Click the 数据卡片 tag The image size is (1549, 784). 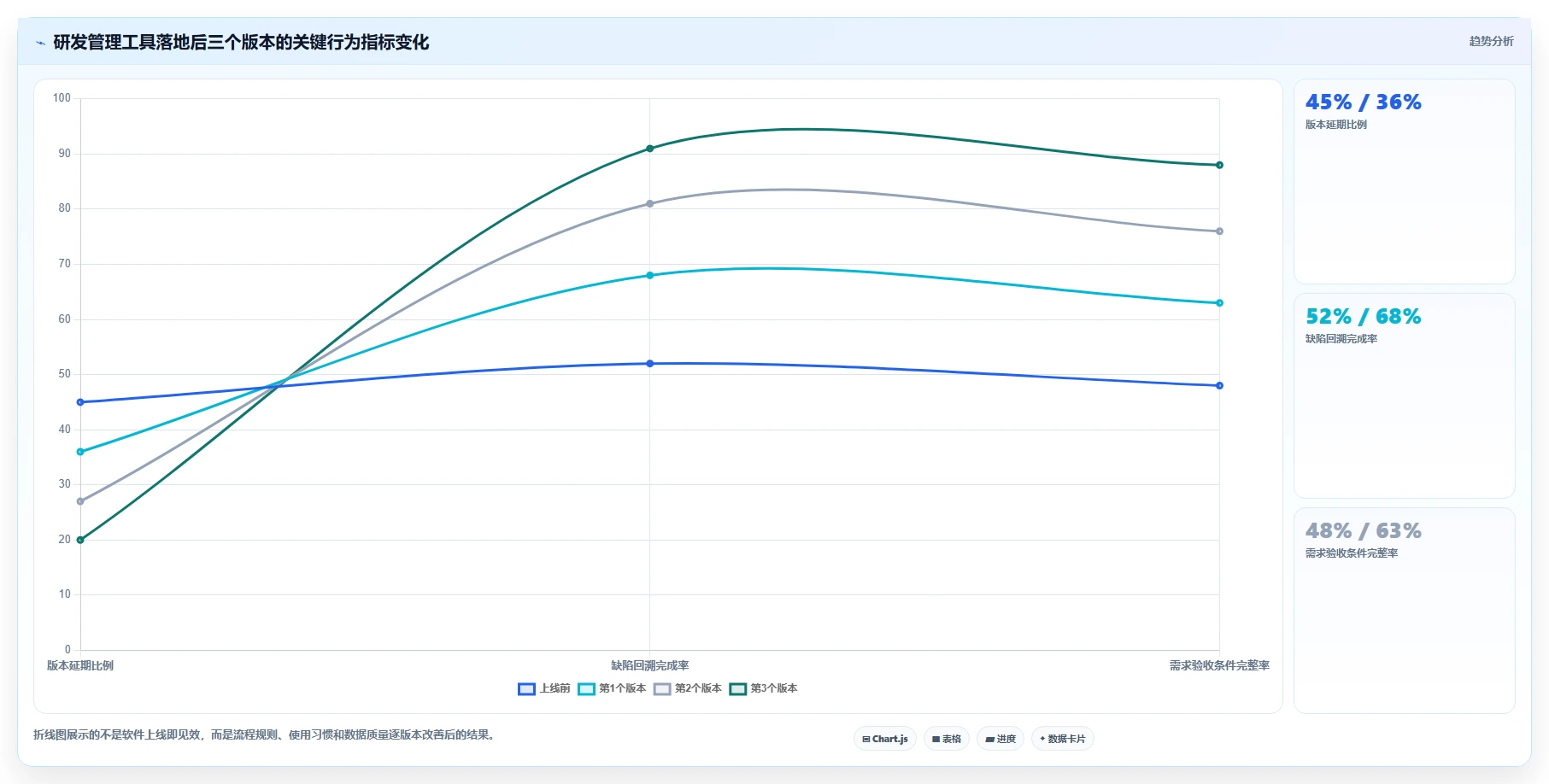[x=1063, y=739]
